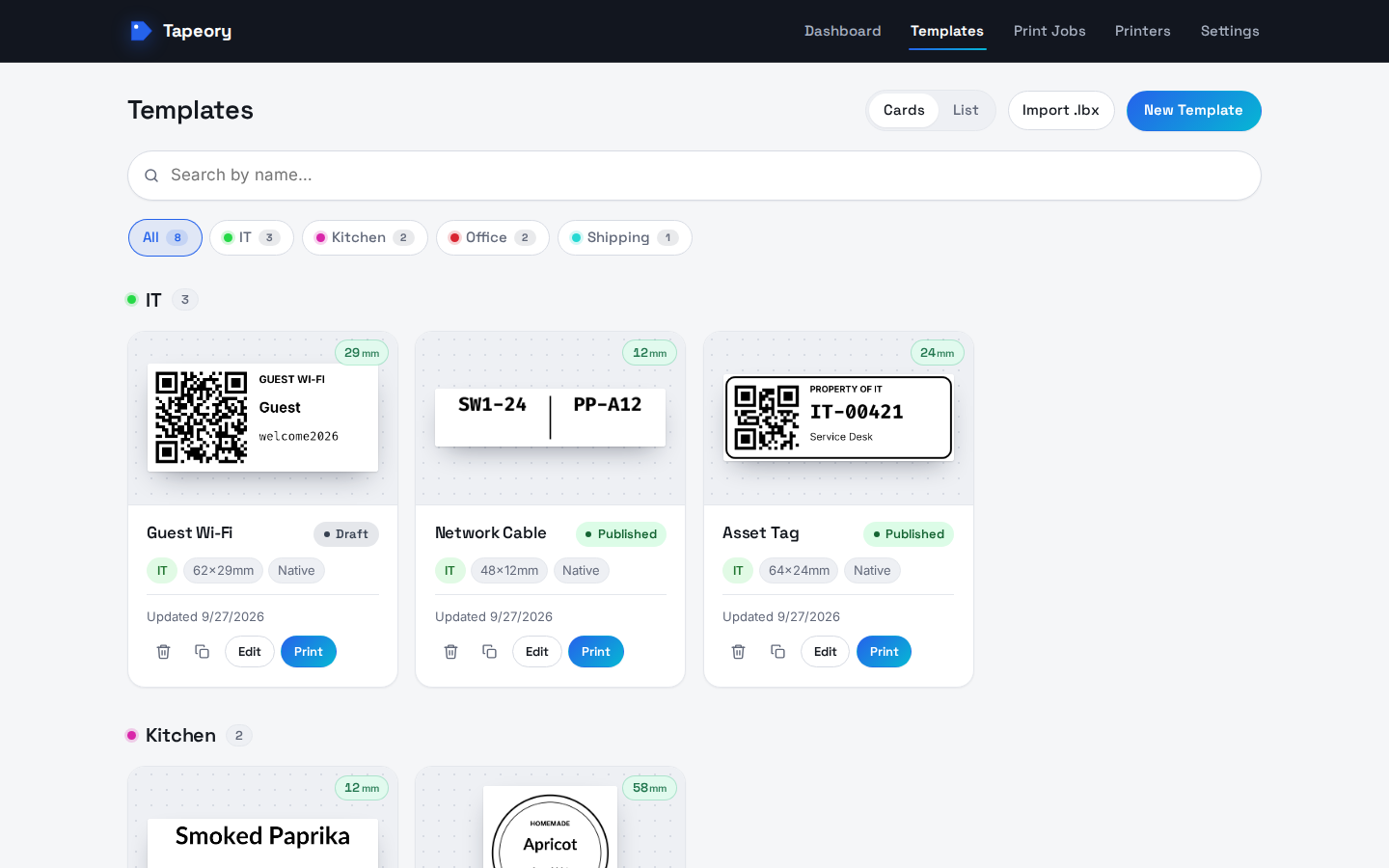Edit the Network Cable template
Image resolution: width=1389 pixels, height=868 pixels.
pos(537,652)
